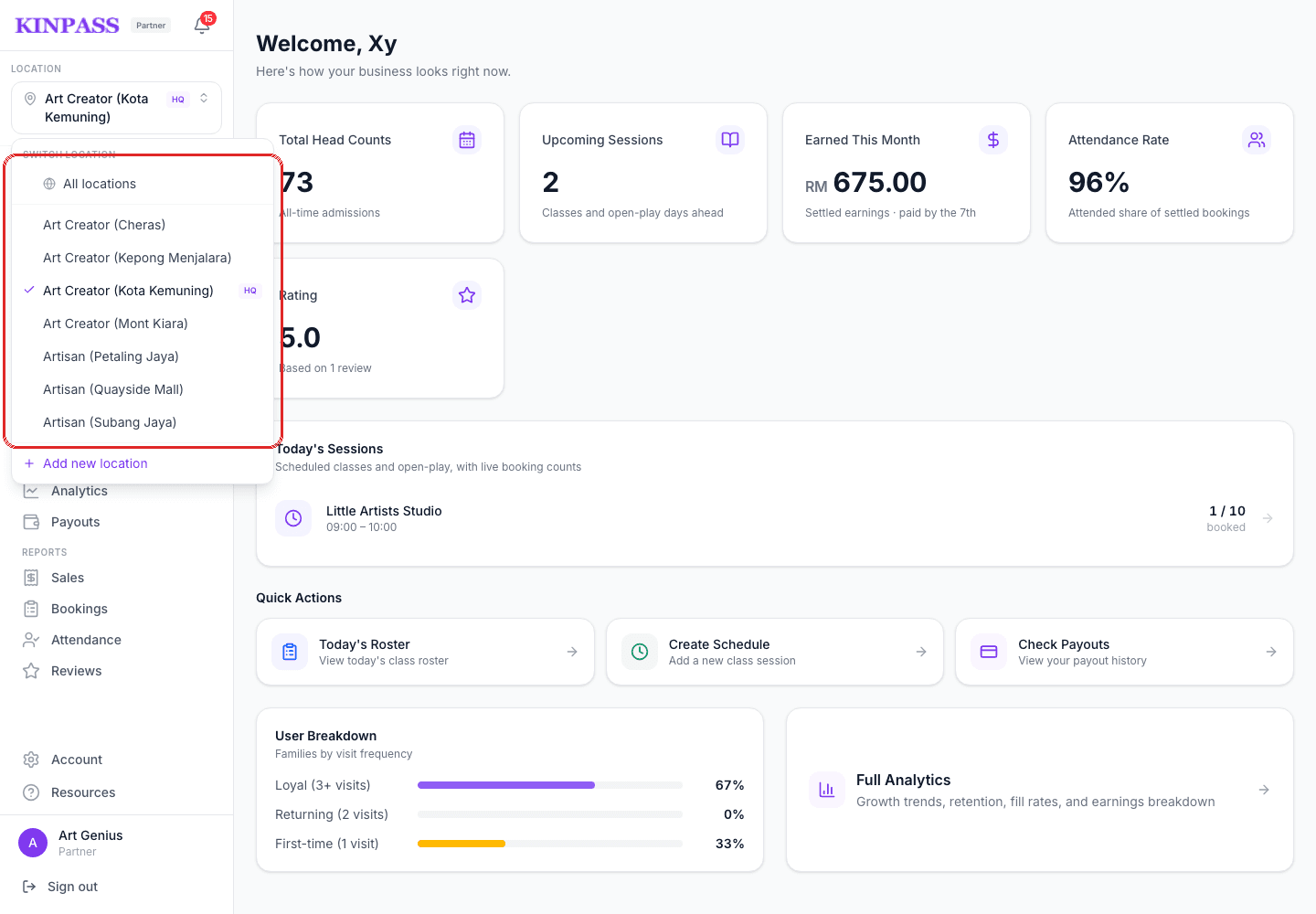Click the Art Genius avatar circle
Screen dimensions: 1316x914
tap(33, 843)
